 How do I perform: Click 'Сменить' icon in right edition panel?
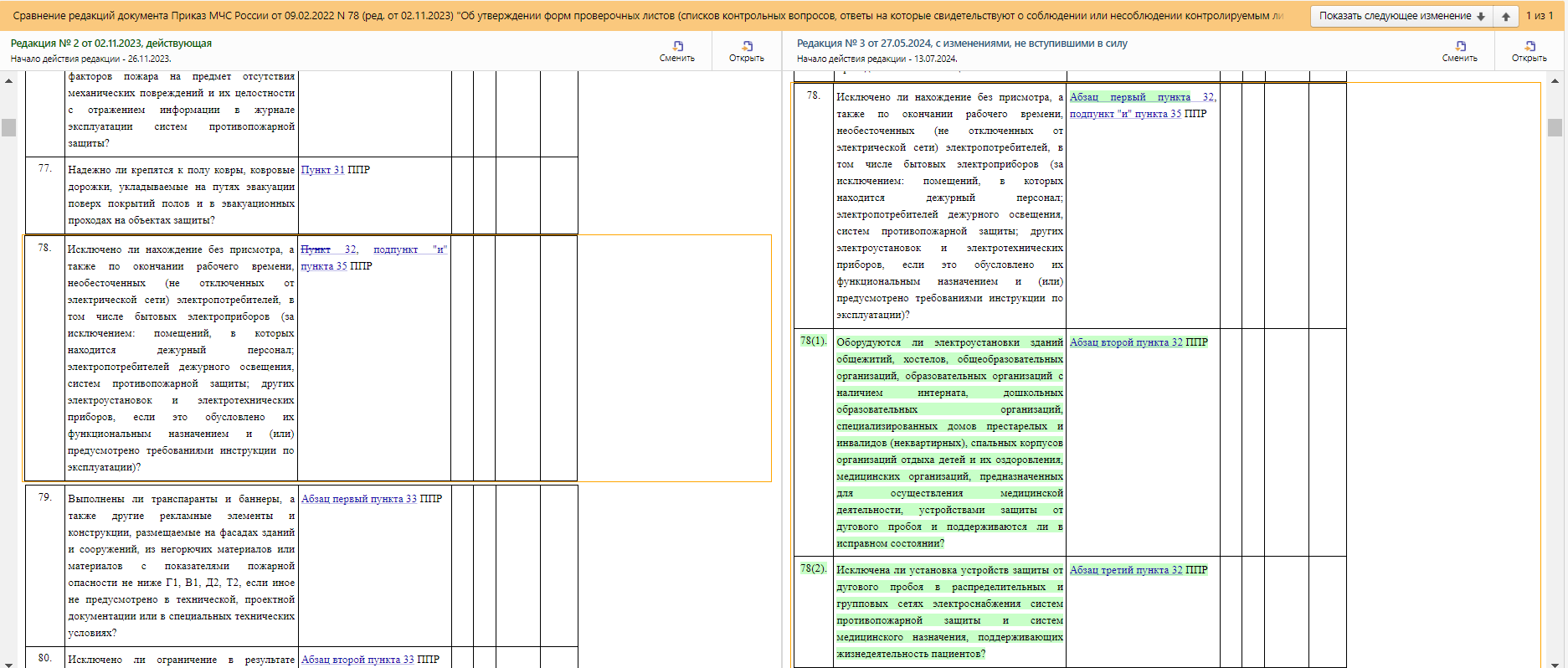click(x=1460, y=51)
